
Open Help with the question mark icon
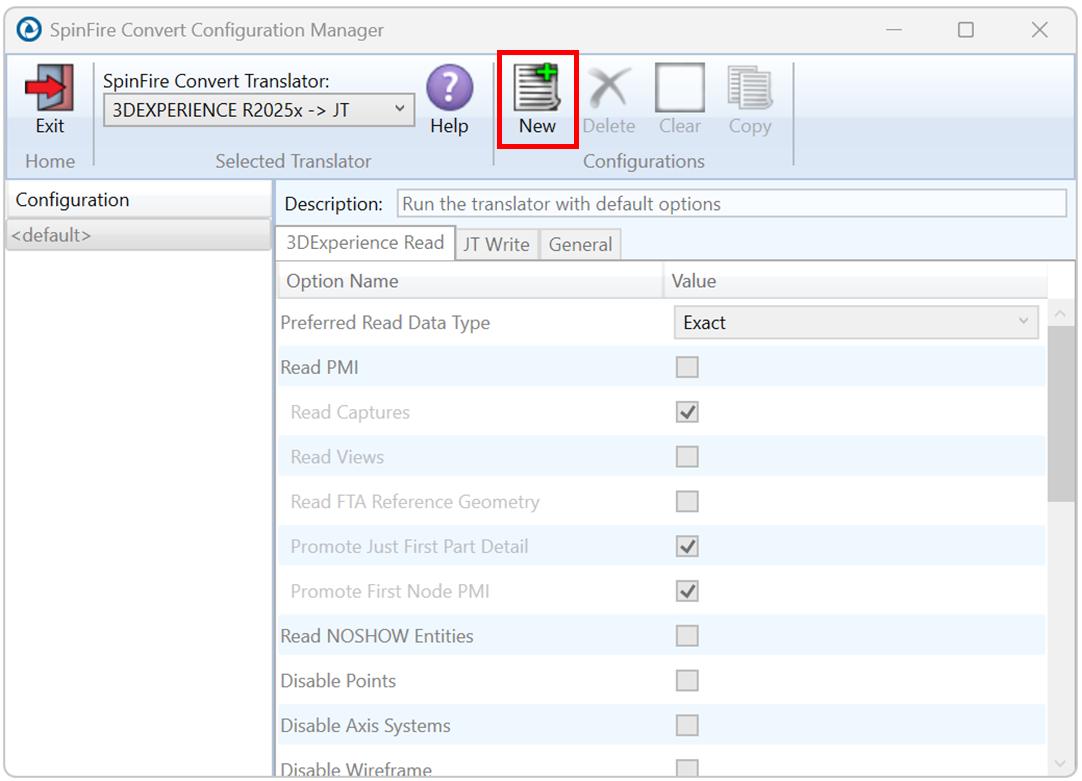[449, 88]
